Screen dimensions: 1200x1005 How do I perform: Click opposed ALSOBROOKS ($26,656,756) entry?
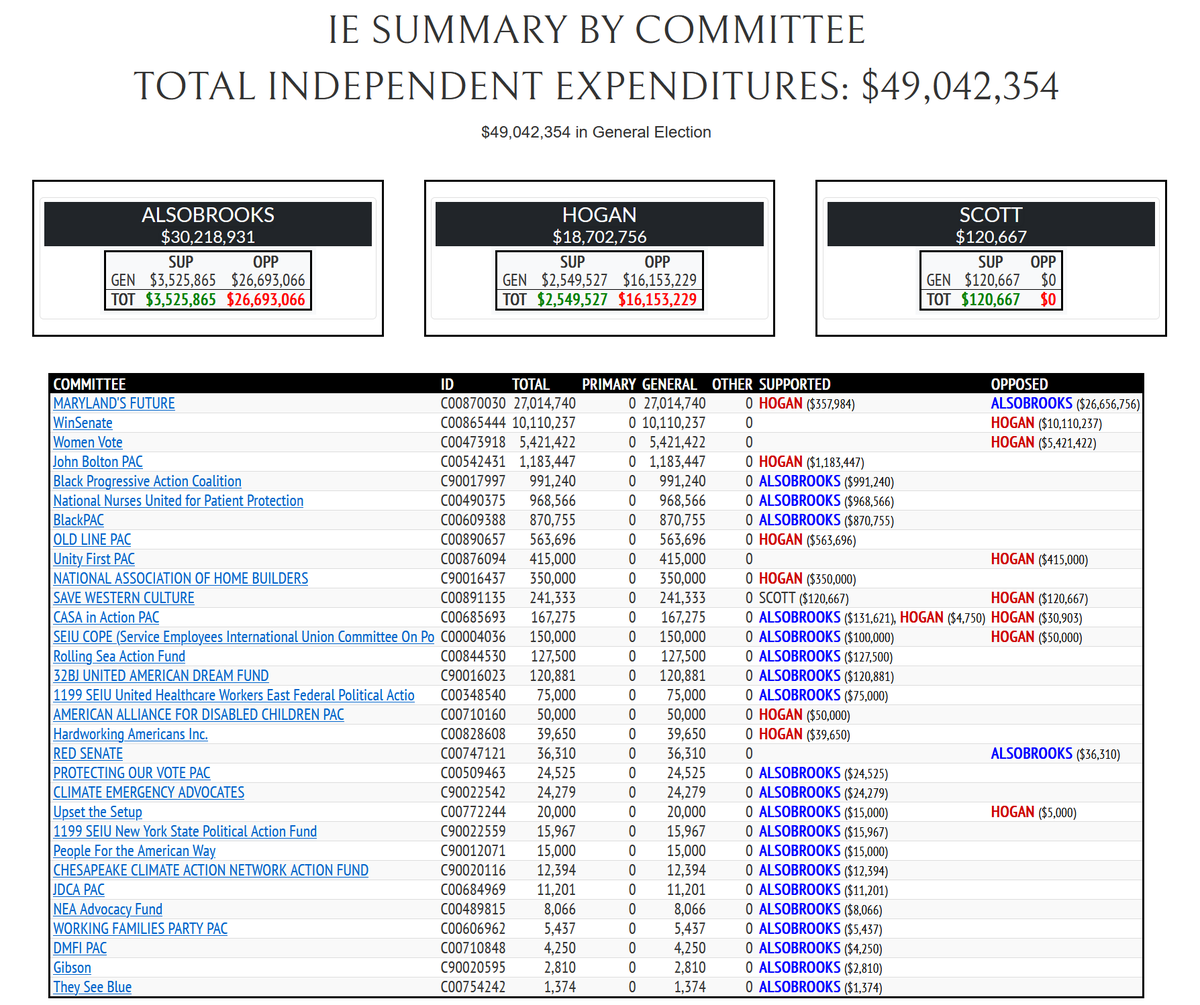coord(1065,403)
